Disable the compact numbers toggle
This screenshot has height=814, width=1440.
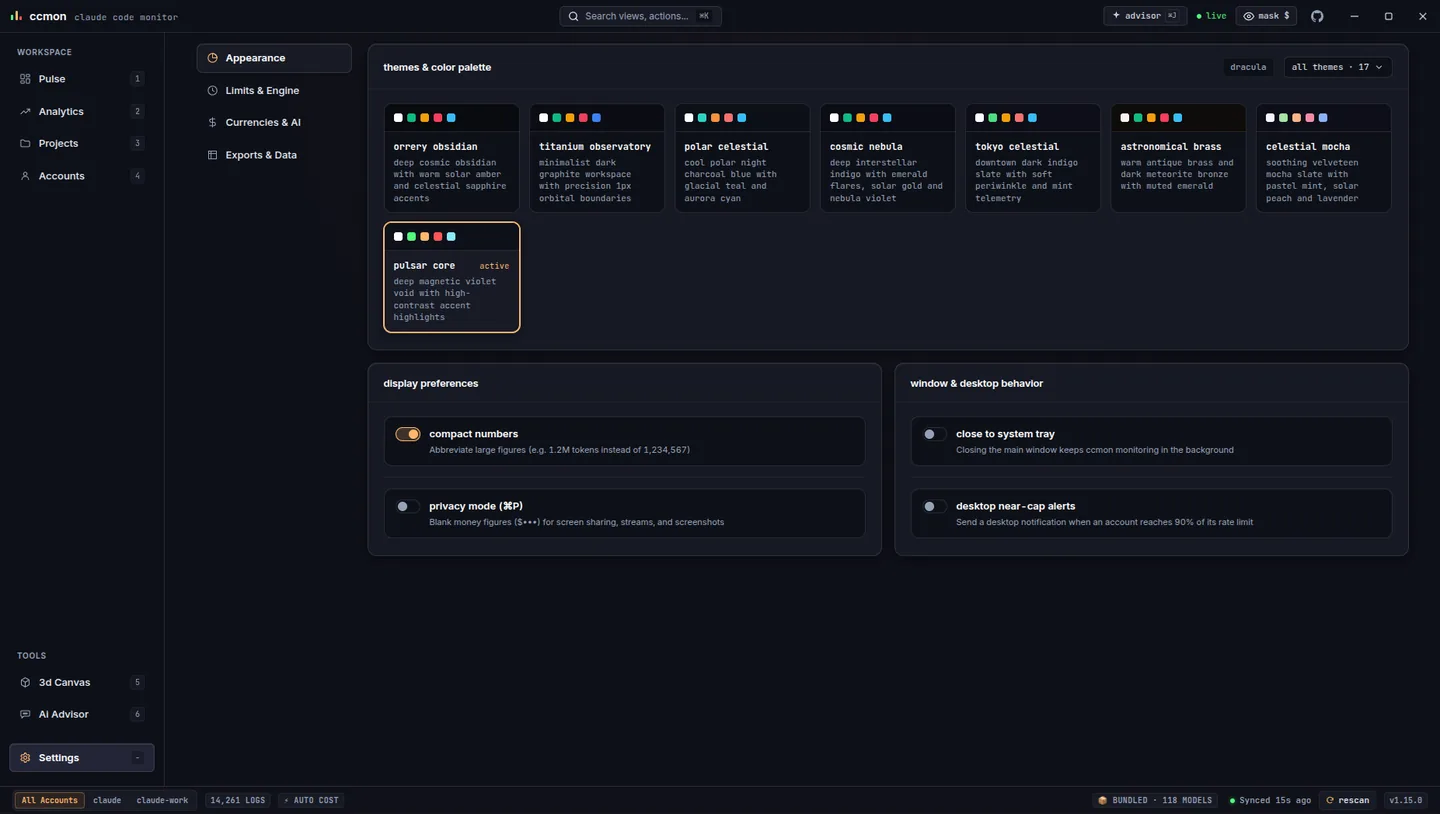(407, 434)
